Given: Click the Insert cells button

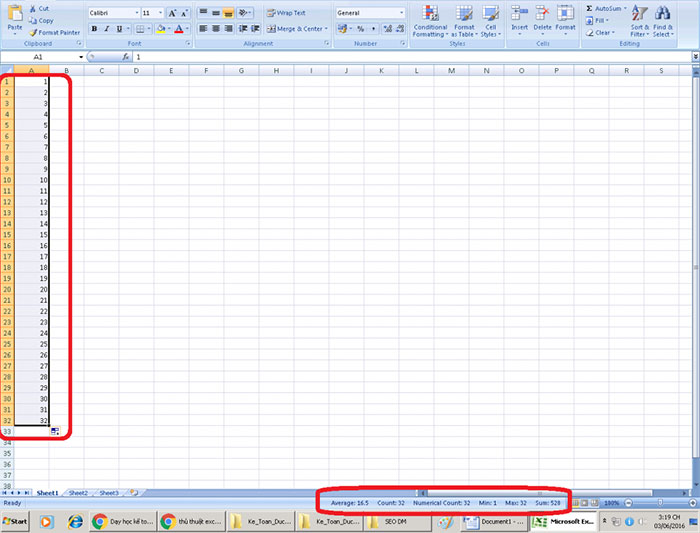Looking at the screenshot, I should point(520,21).
